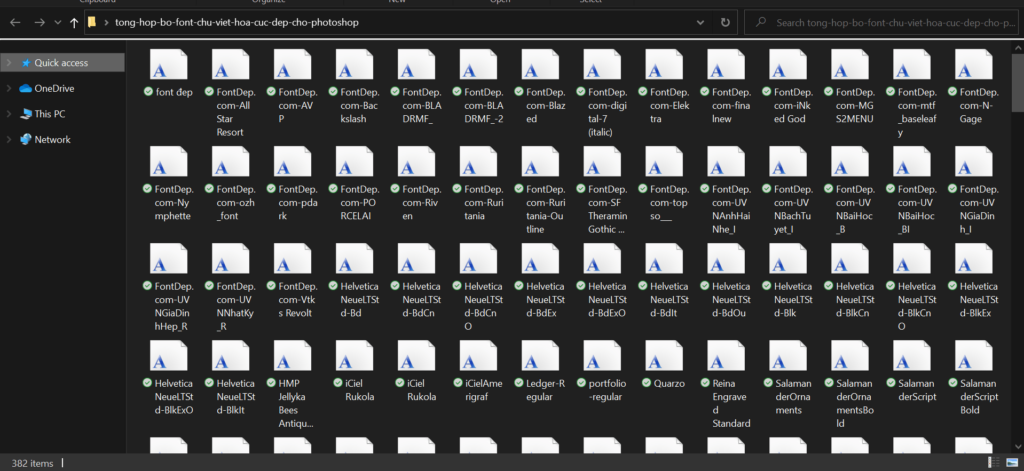Click the 'SalamanderScriptBold' file name
Viewport: 1024px width, 471px height.
(x=978, y=397)
